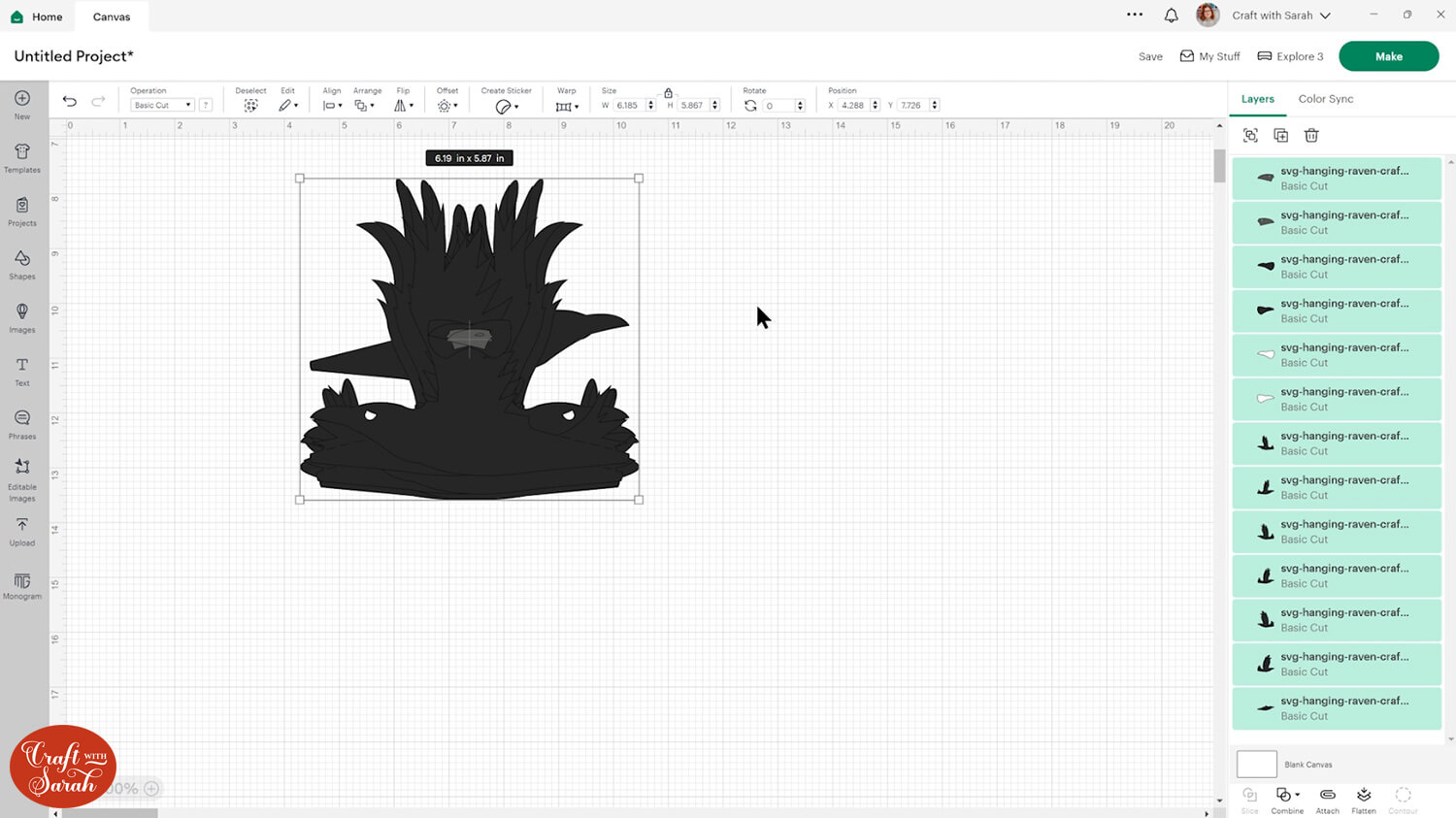The image size is (1456, 818).
Task: Click the Undo arrow
Action: [x=70, y=101]
